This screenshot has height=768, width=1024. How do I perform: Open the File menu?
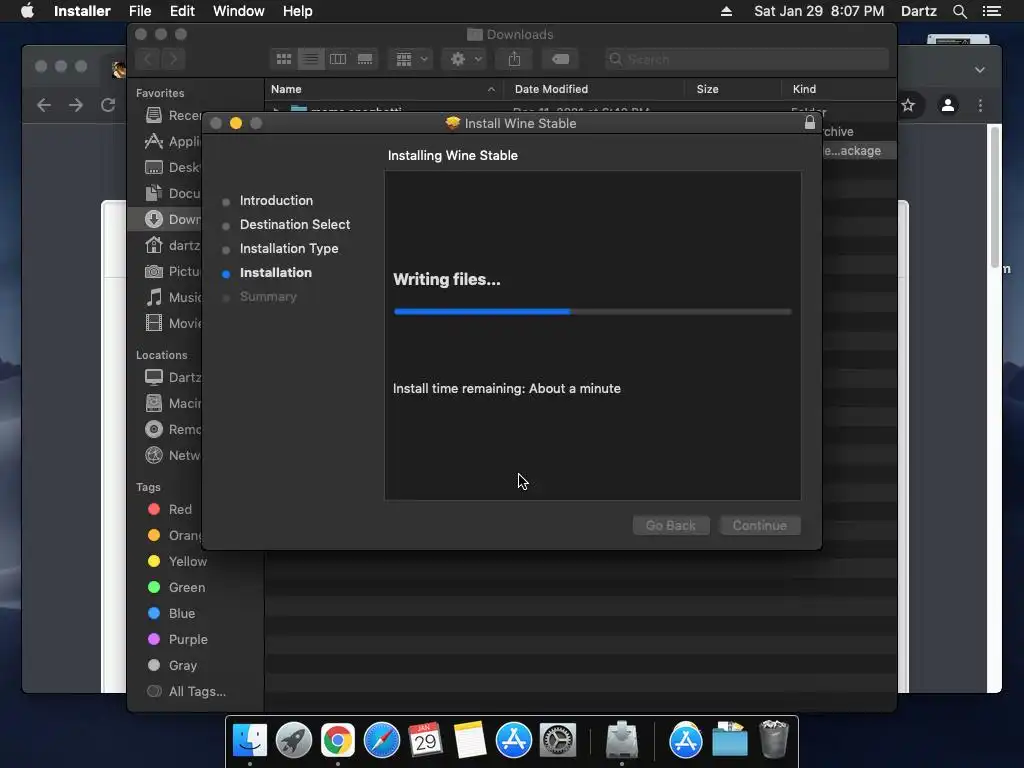(140, 11)
